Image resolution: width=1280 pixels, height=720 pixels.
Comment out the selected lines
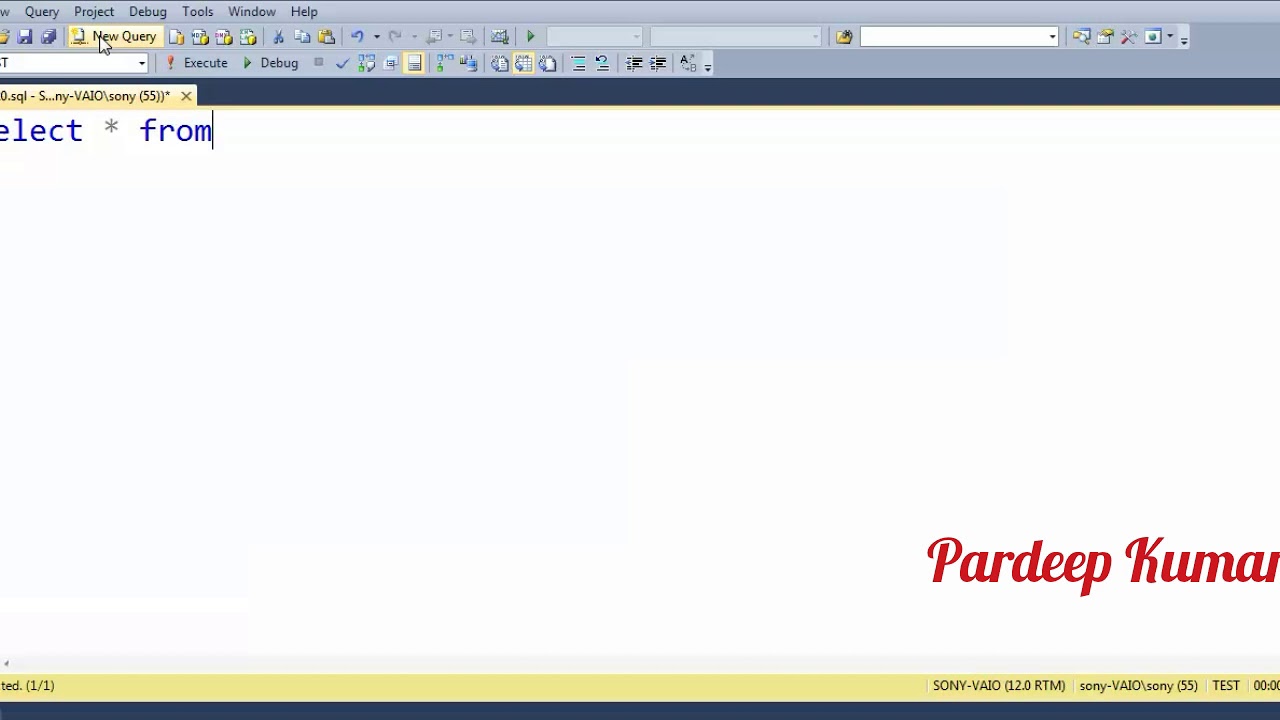click(x=578, y=63)
